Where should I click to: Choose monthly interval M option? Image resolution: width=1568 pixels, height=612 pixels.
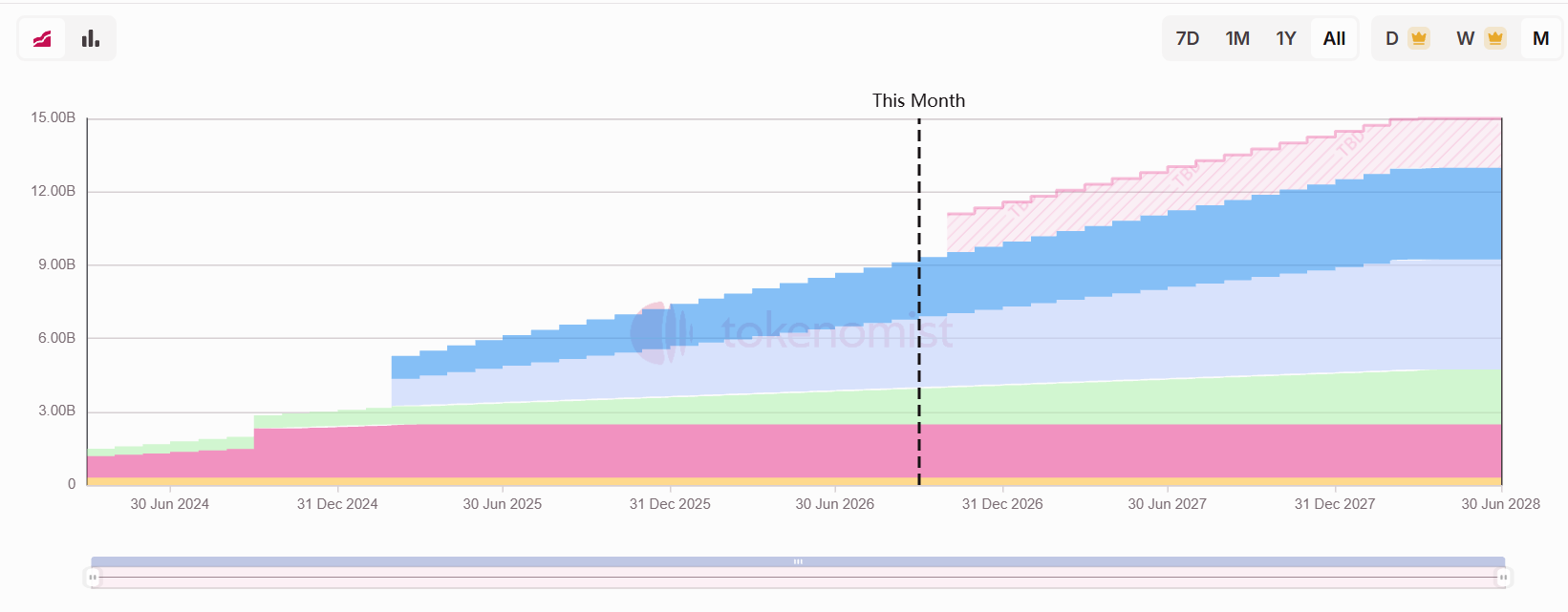(1540, 38)
